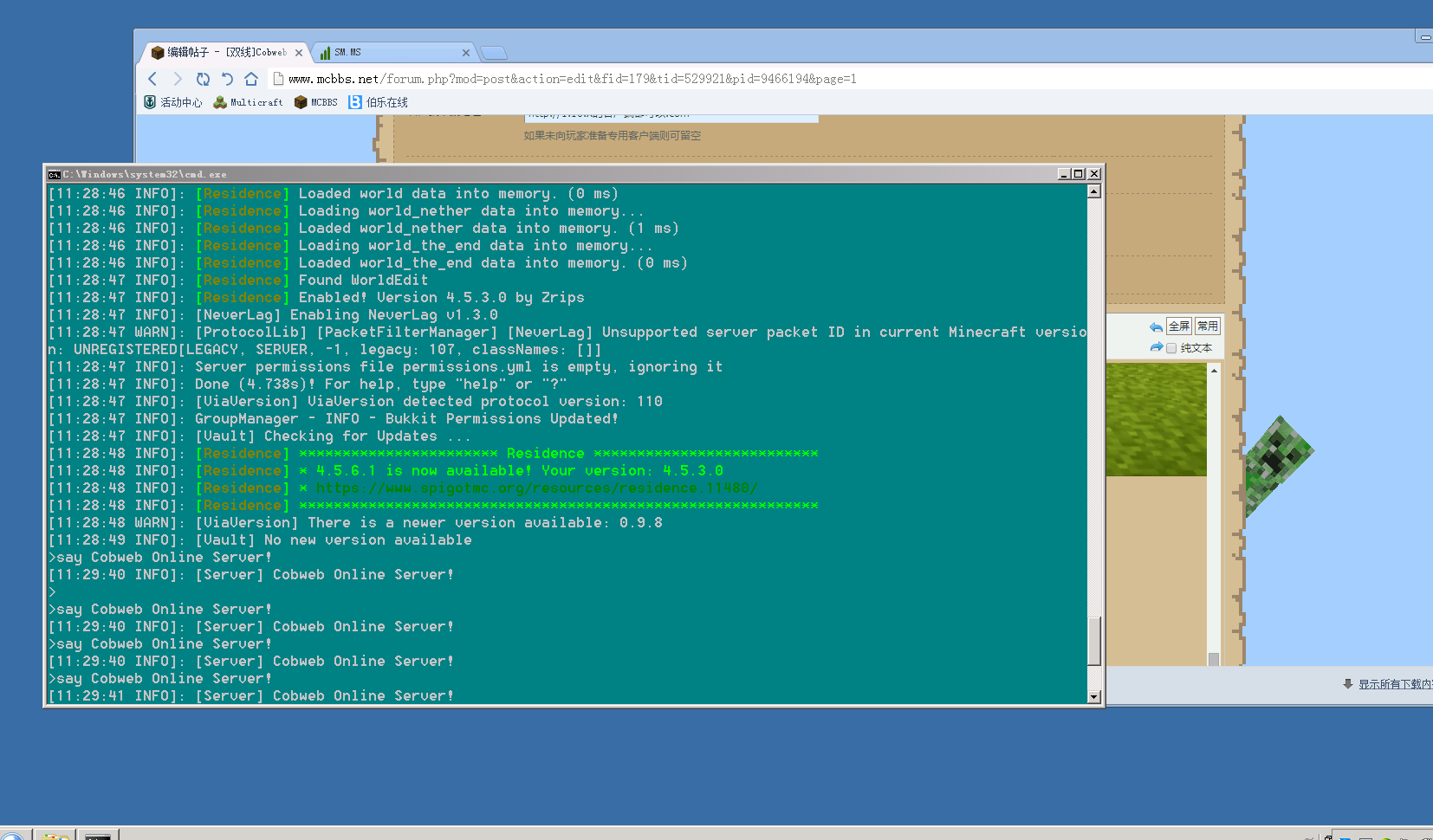Click the editor redo blue arrow icon
The width and height of the screenshot is (1433, 840).
pyautogui.click(x=1156, y=347)
